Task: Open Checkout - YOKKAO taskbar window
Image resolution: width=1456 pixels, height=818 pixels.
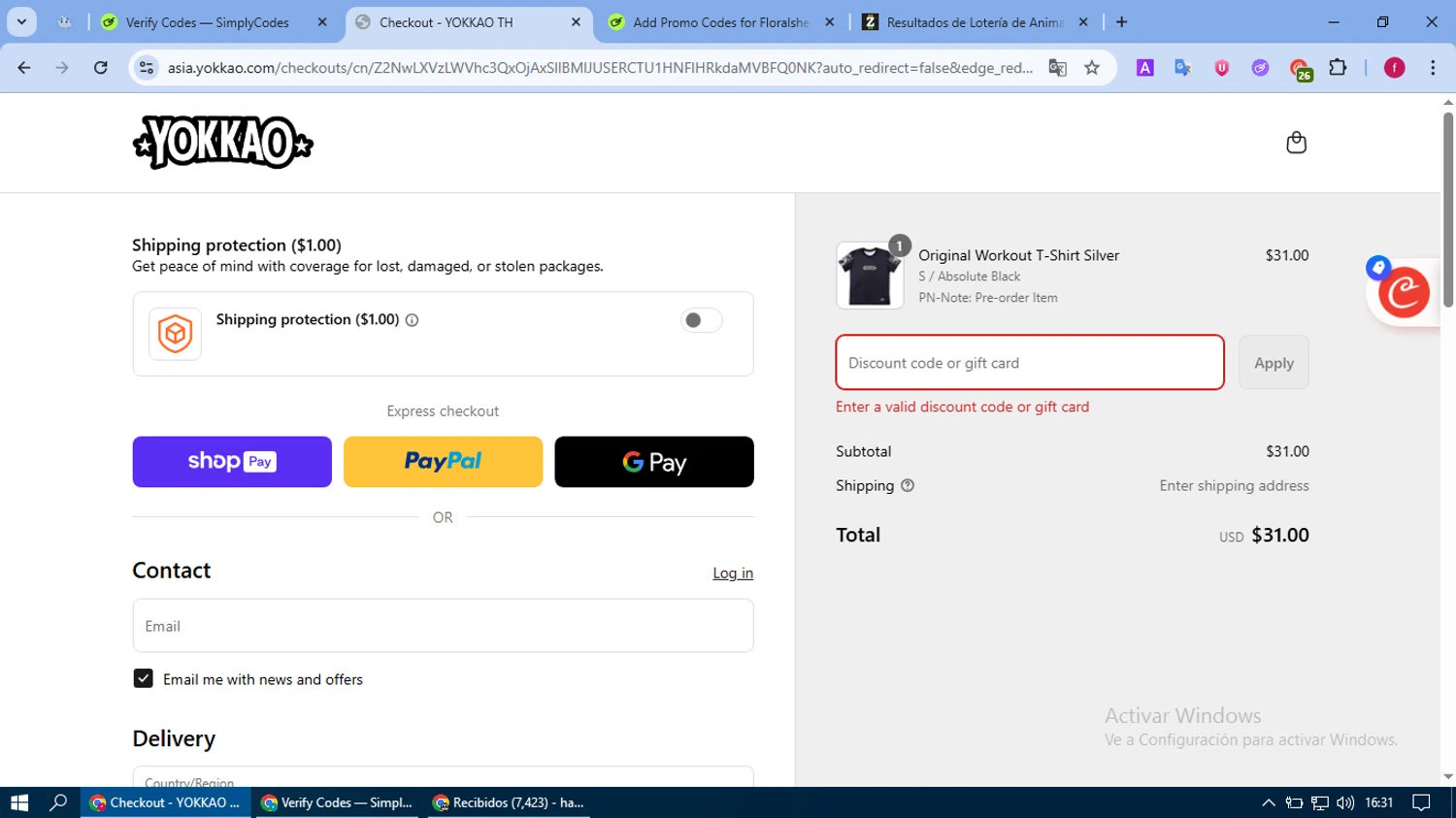Action: [x=165, y=802]
